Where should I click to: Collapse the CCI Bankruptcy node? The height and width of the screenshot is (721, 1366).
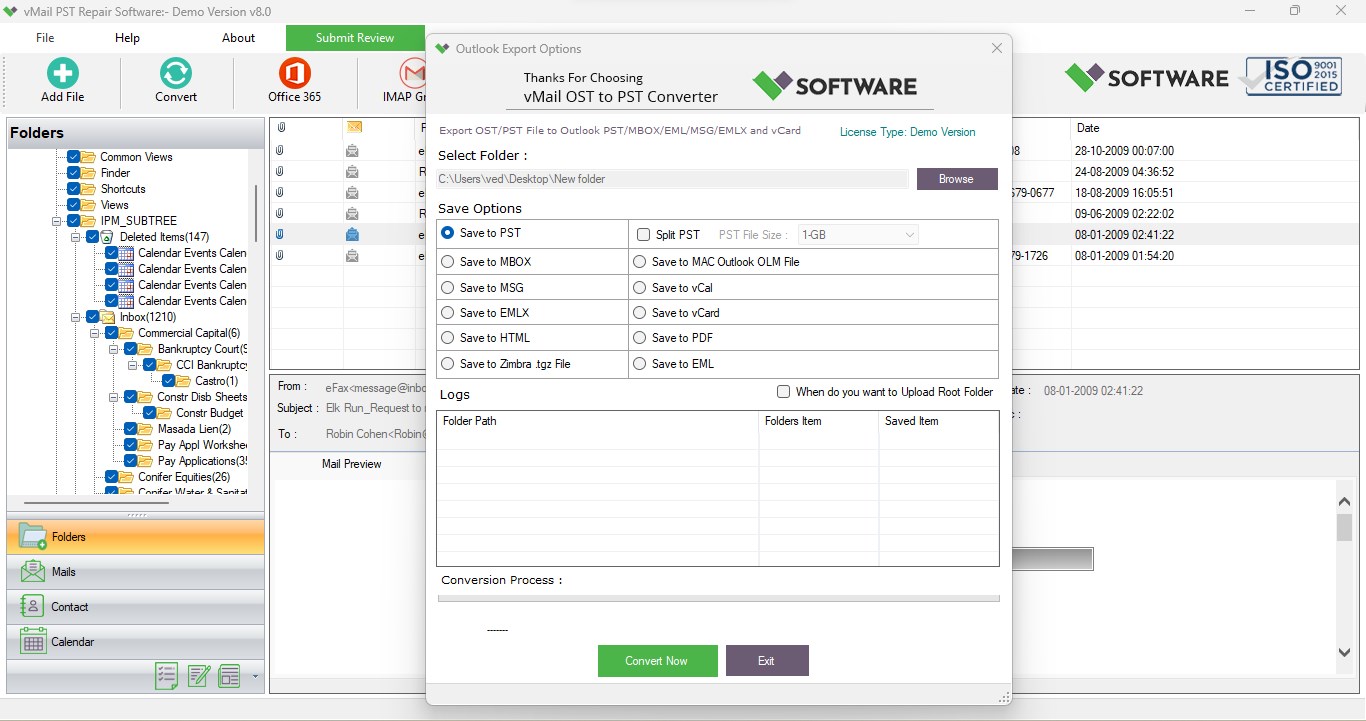coord(134,365)
